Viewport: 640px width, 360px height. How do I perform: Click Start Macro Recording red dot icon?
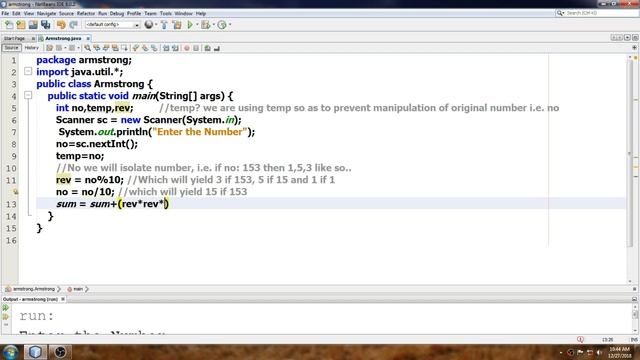click(x=187, y=48)
